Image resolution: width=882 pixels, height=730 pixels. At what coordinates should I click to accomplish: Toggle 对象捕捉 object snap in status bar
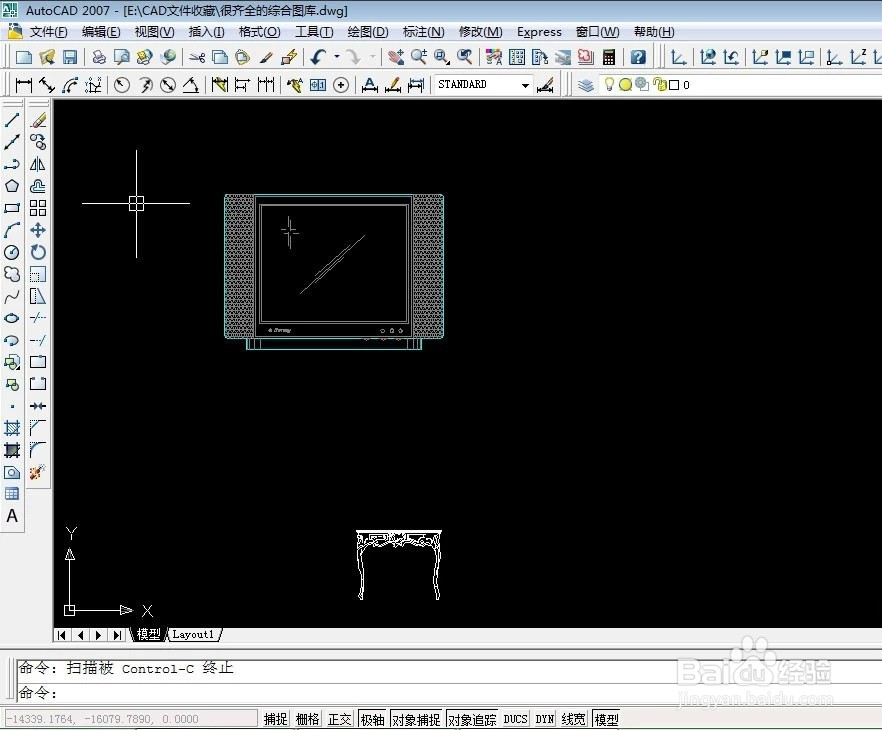click(x=416, y=719)
